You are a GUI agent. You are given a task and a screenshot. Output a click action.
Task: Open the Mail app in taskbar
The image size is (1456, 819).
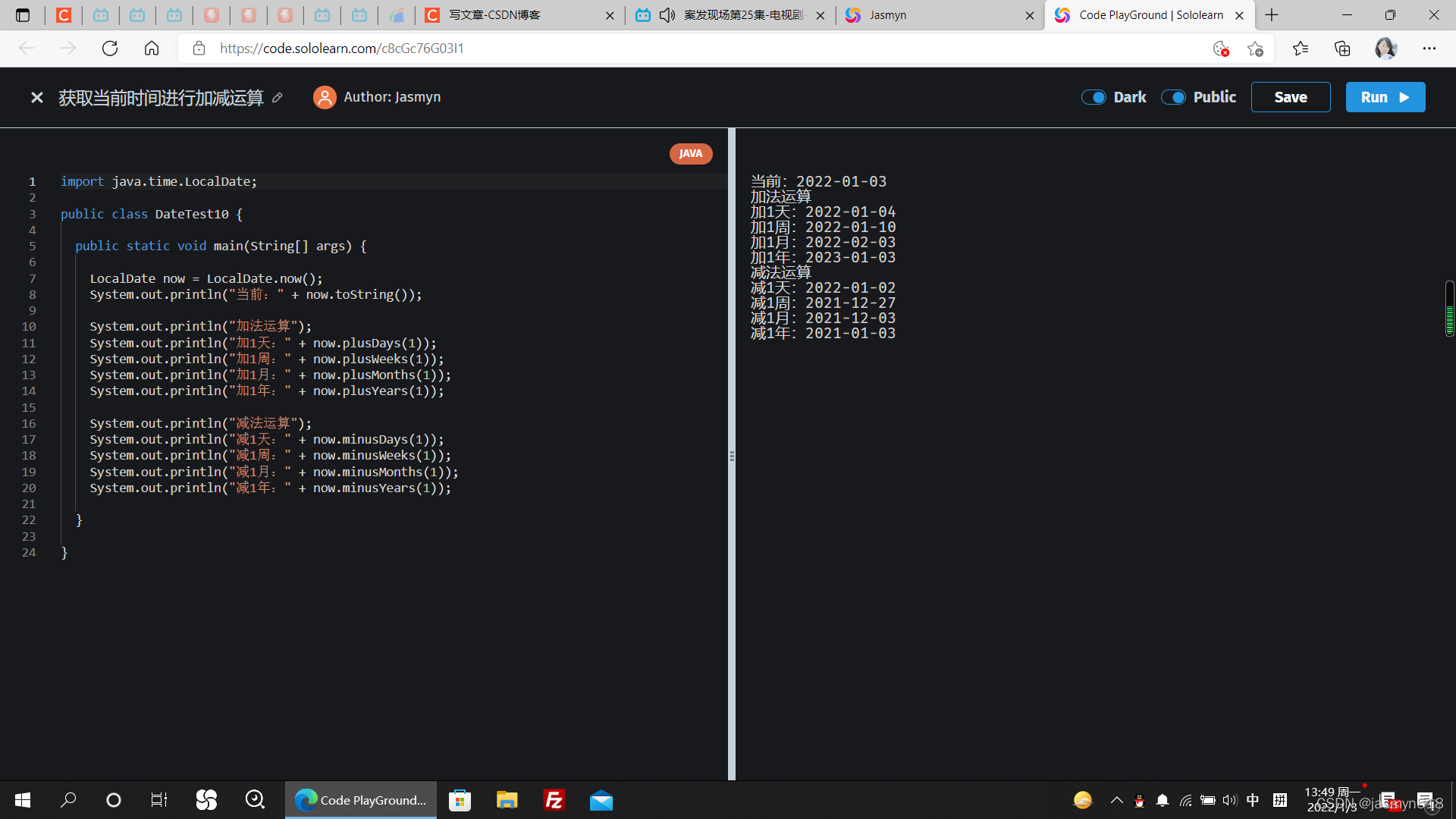(x=601, y=800)
